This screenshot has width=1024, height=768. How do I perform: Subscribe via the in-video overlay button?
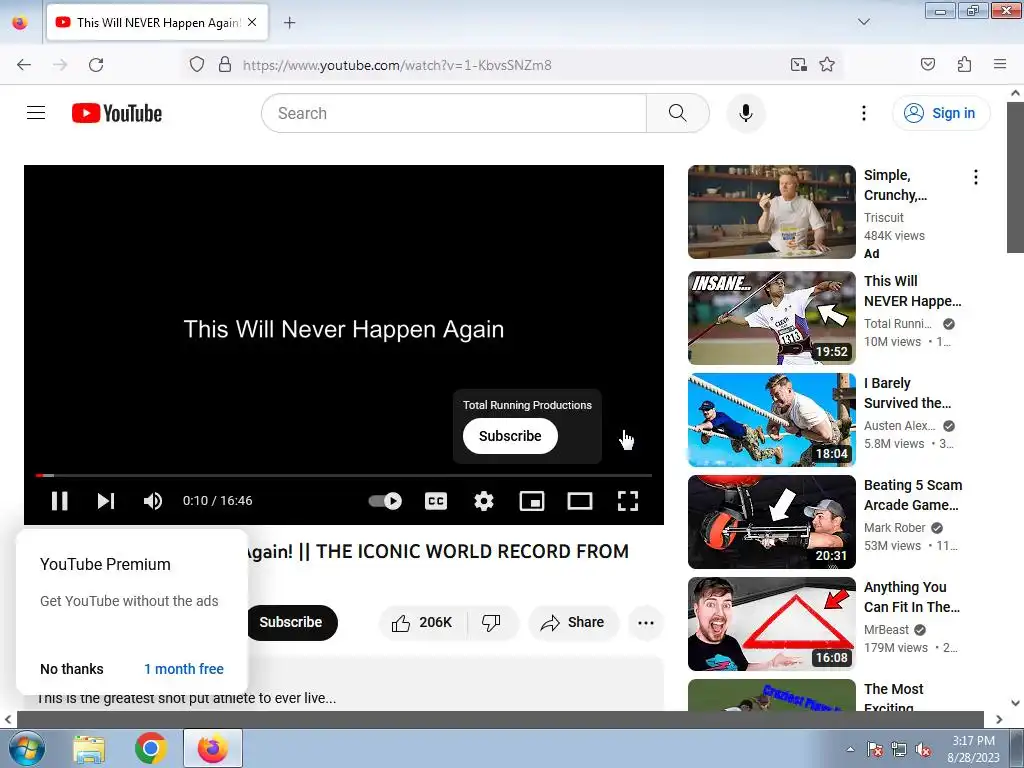coord(510,436)
